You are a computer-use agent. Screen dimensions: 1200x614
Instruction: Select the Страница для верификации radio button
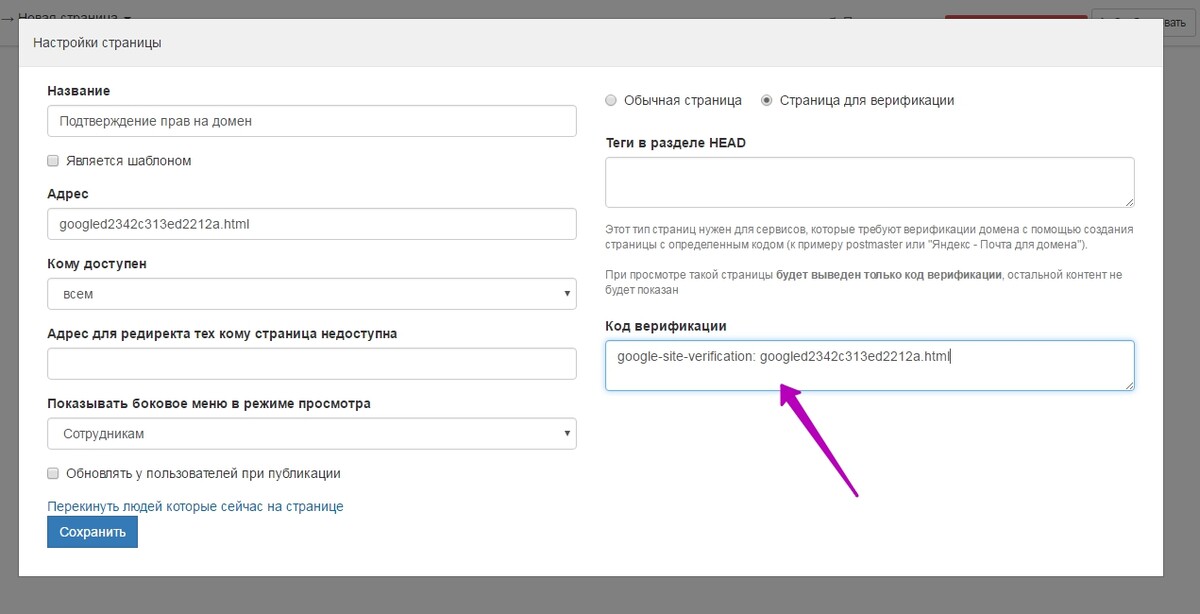click(x=767, y=100)
